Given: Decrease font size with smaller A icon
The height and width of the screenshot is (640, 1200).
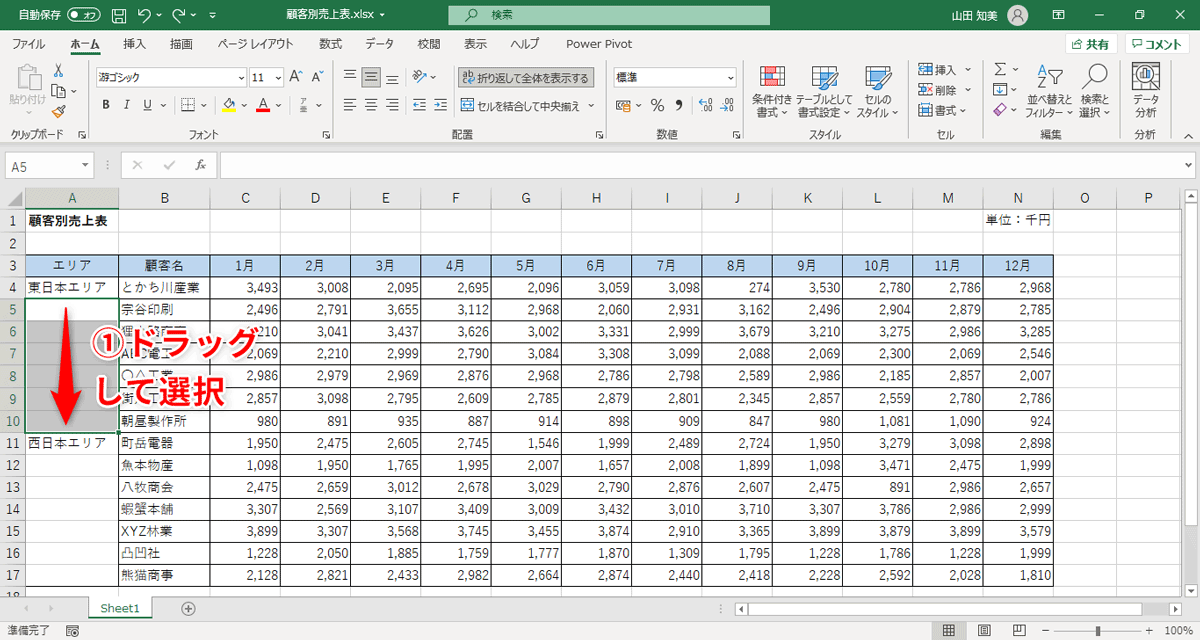Looking at the screenshot, I should pos(317,77).
